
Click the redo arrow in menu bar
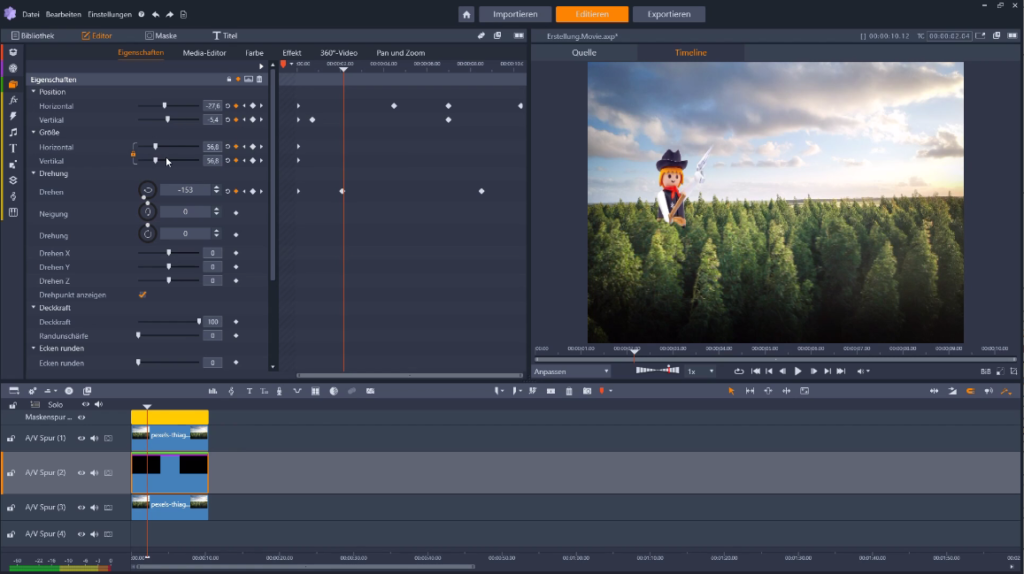[x=169, y=14]
